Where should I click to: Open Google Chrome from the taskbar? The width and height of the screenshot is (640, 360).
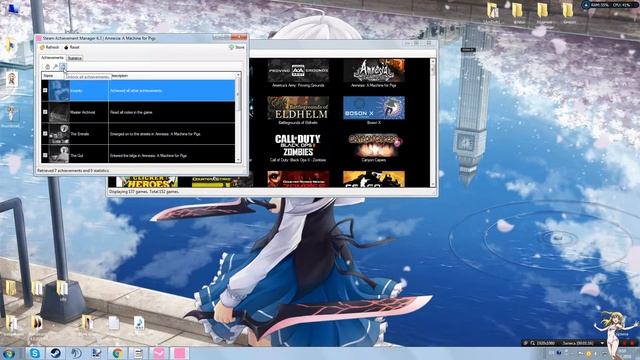pos(118,353)
